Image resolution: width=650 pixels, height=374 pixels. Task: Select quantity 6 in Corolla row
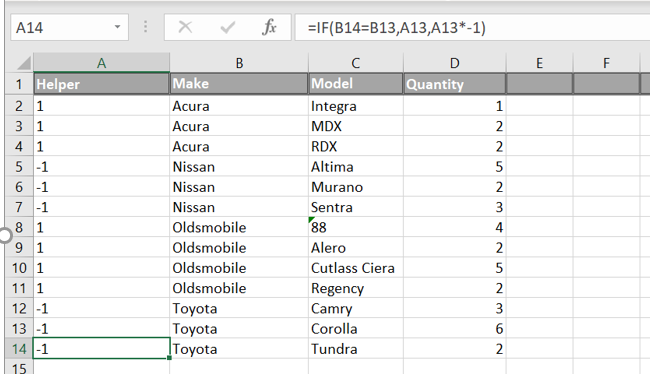tap(455, 328)
